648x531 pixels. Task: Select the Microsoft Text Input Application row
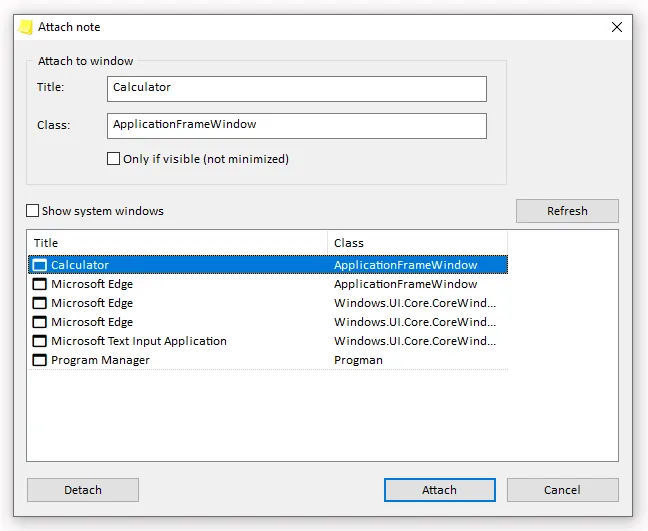[x=268, y=341]
